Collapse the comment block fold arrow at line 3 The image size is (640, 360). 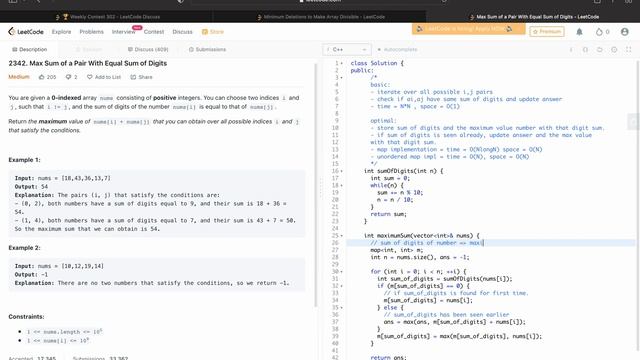point(342,78)
